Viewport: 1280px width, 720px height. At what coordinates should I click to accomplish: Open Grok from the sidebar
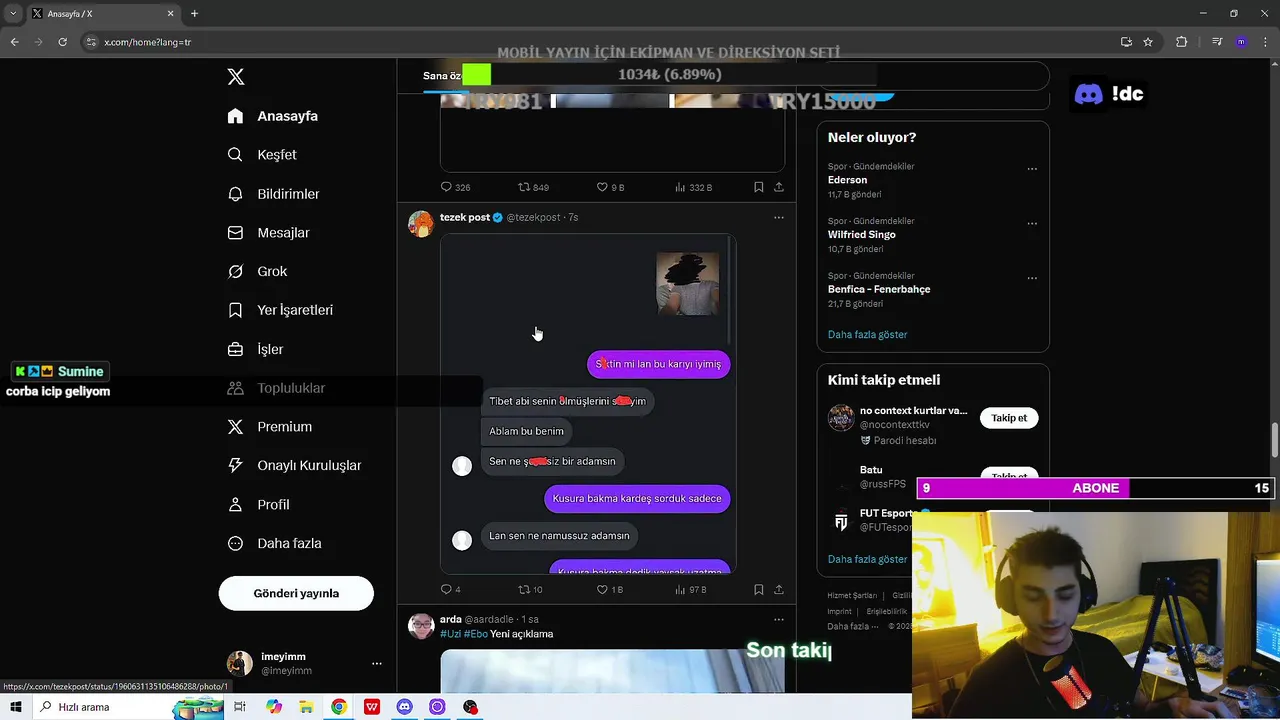pos(257,272)
